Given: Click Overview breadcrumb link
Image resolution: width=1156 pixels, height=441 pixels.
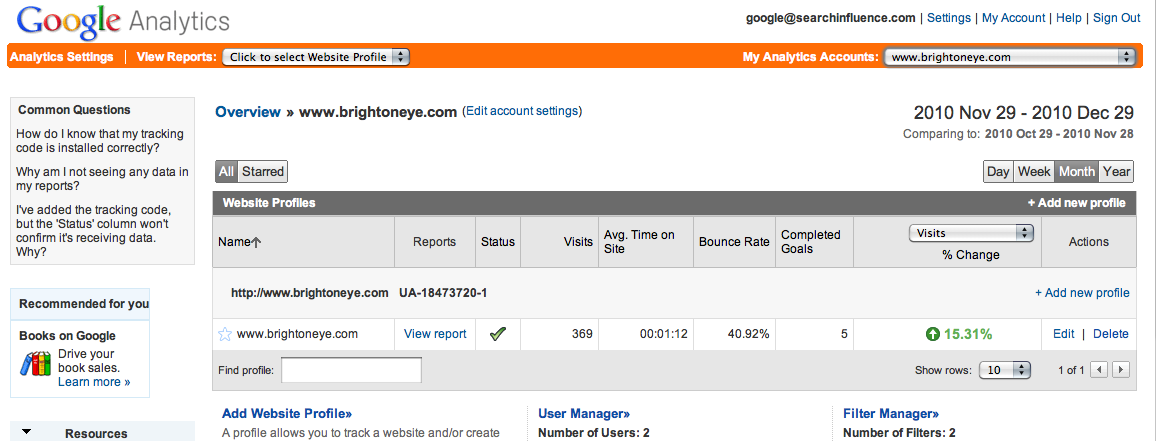Looking at the screenshot, I should point(248,112).
